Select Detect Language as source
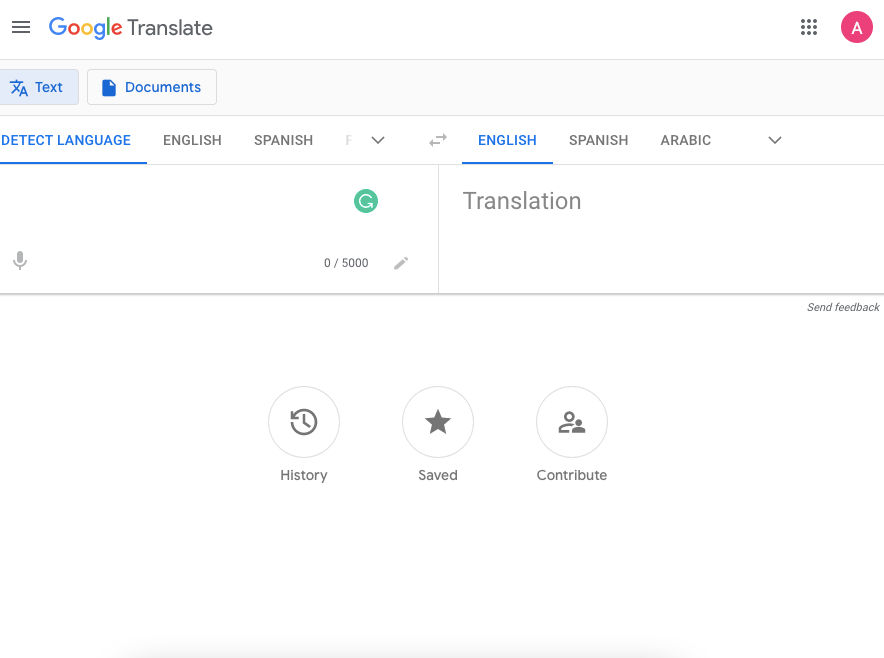The height and width of the screenshot is (658, 884). click(66, 140)
